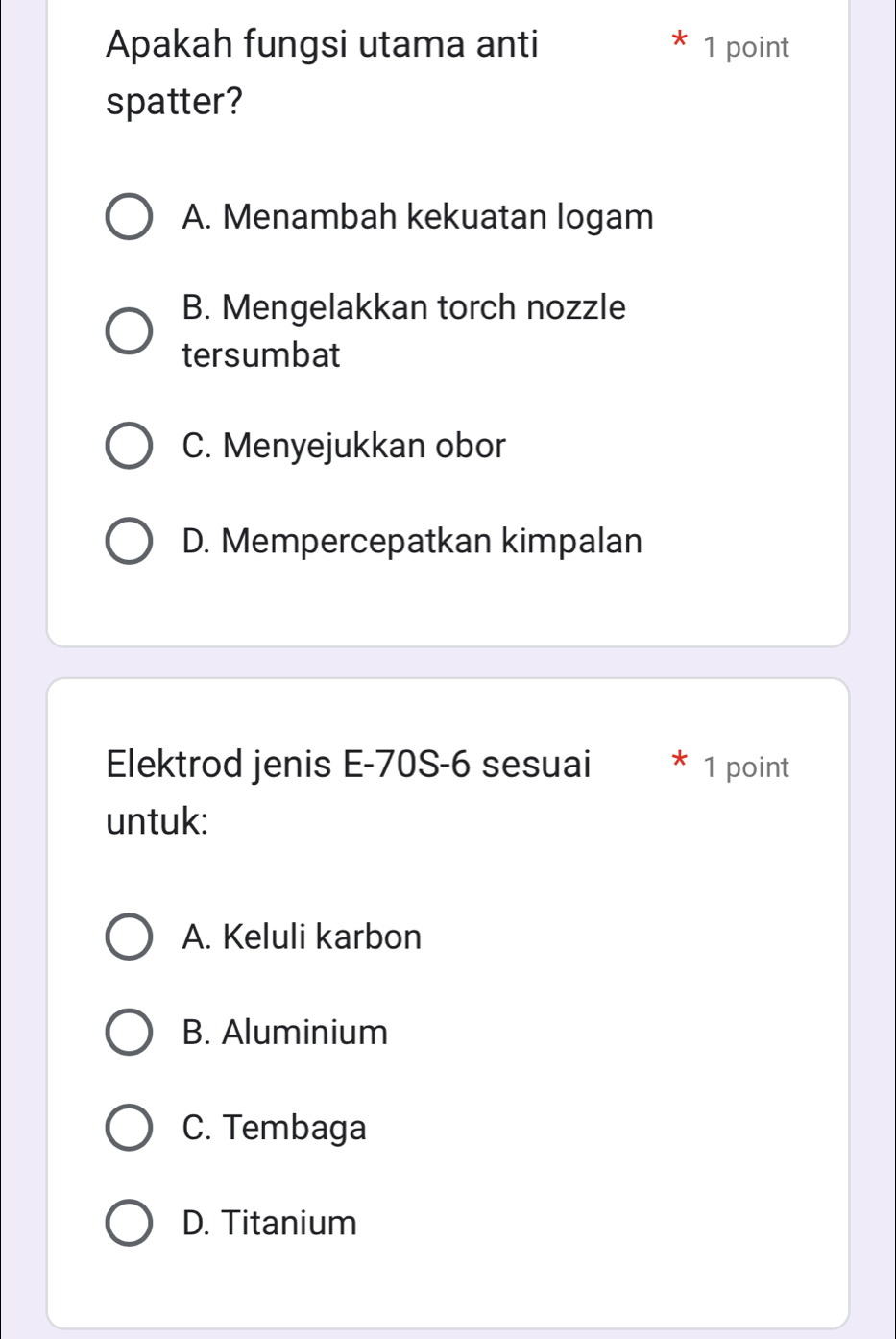Click the 'Tembaga' option label text

[x=275, y=1128]
